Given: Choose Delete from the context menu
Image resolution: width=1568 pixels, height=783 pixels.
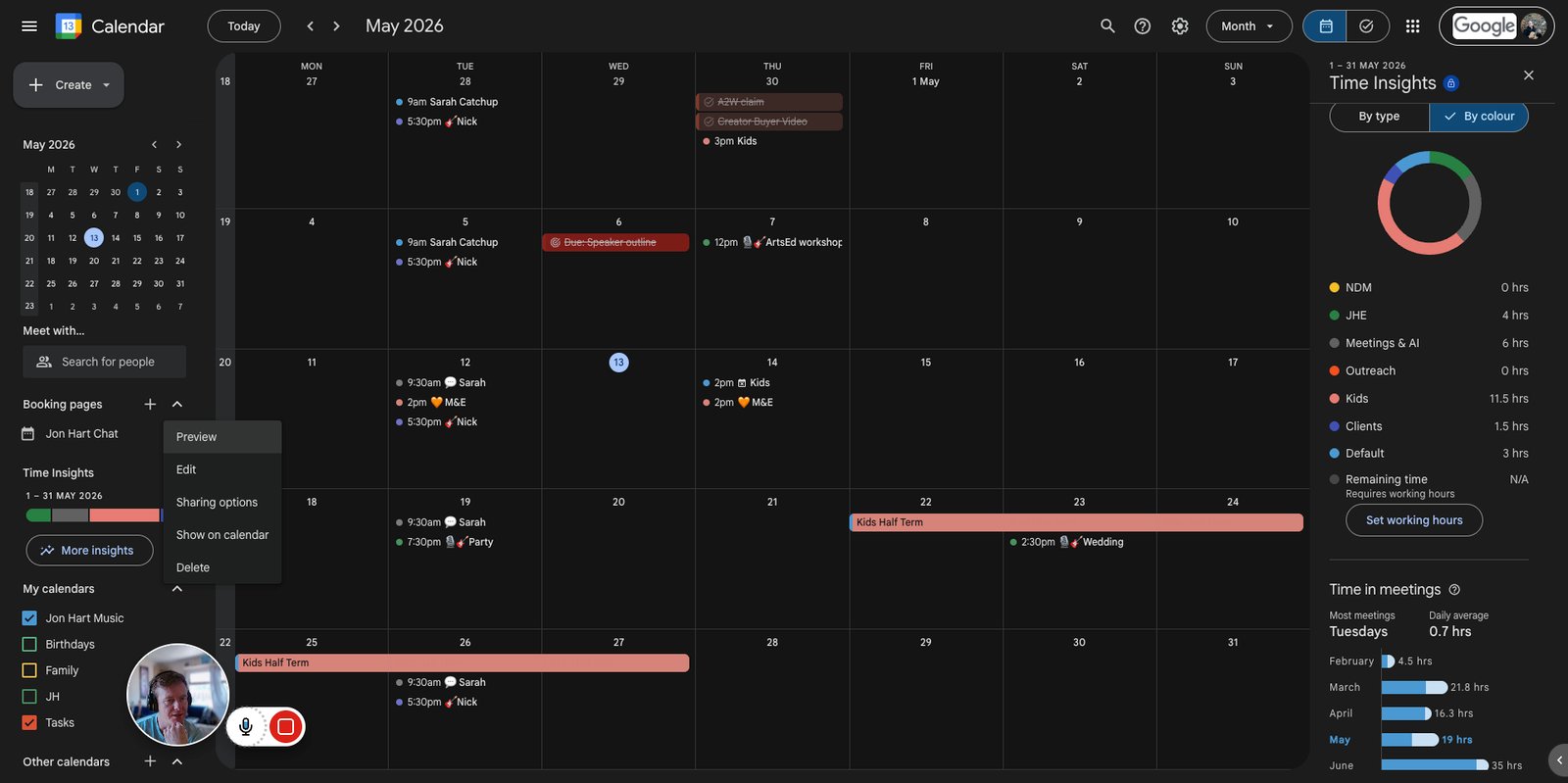Looking at the screenshot, I should pyautogui.click(x=222, y=567).
